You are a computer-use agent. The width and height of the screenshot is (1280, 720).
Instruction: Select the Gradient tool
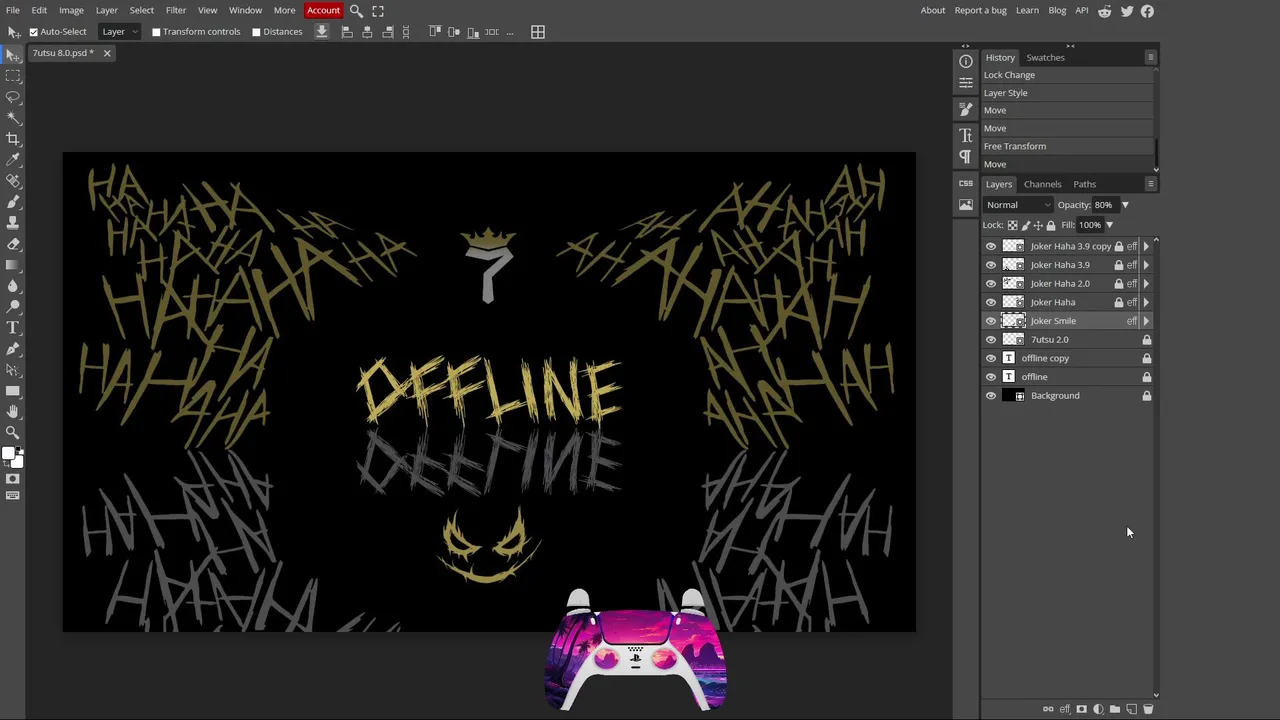tap(13, 265)
